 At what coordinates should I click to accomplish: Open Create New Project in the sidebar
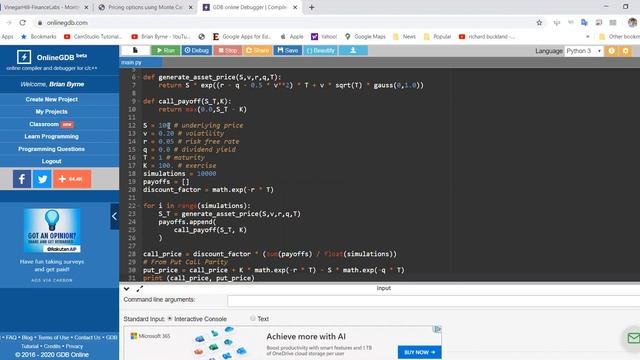[x=51, y=99]
